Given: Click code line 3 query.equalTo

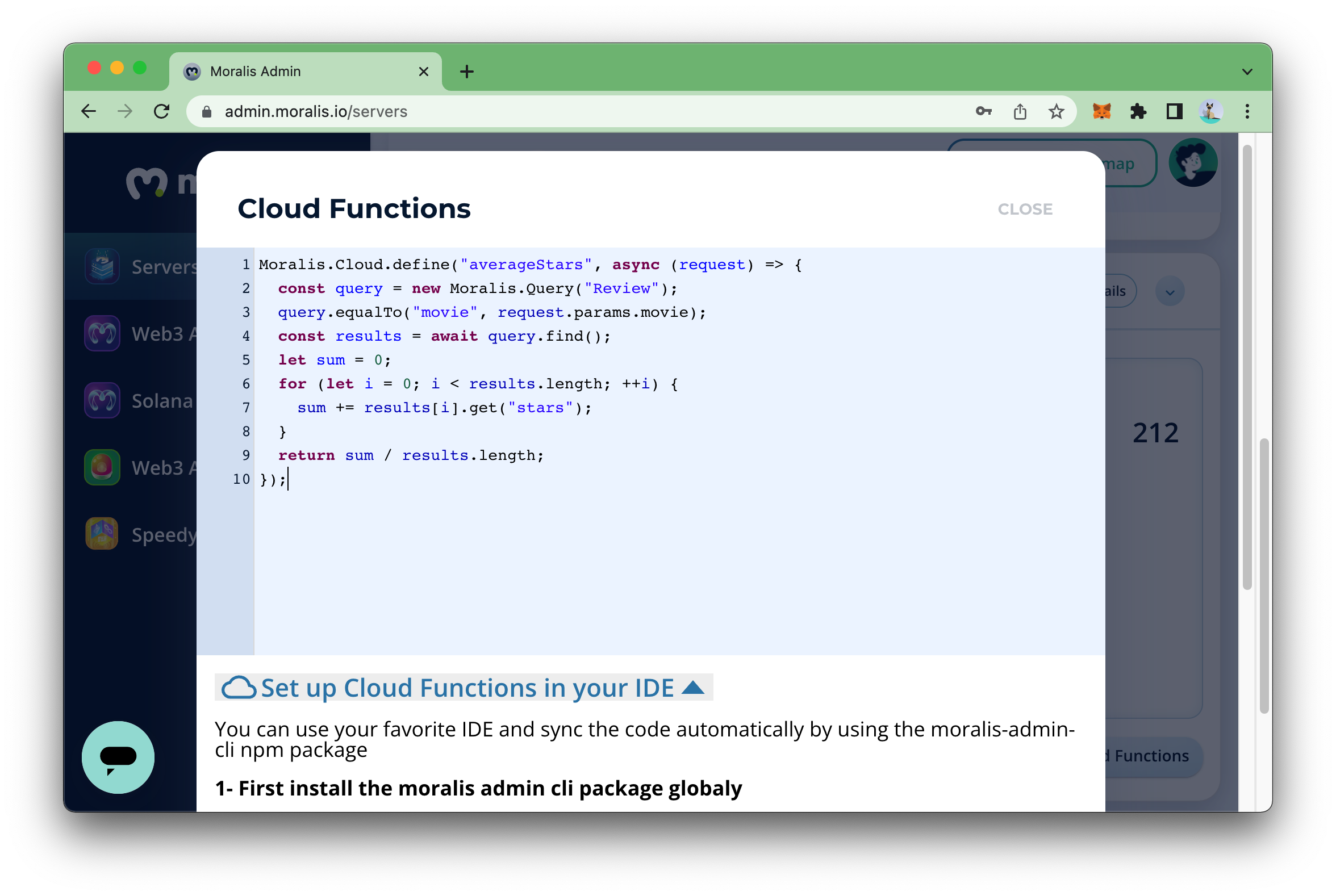Looking at the screenshot, I should [x=492, y=312].
